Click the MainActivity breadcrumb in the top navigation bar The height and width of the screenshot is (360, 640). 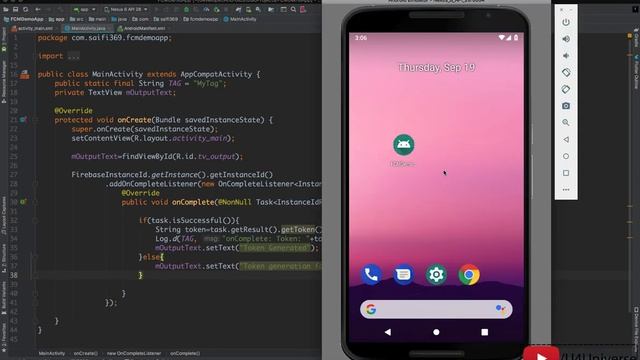coord(240,19)
